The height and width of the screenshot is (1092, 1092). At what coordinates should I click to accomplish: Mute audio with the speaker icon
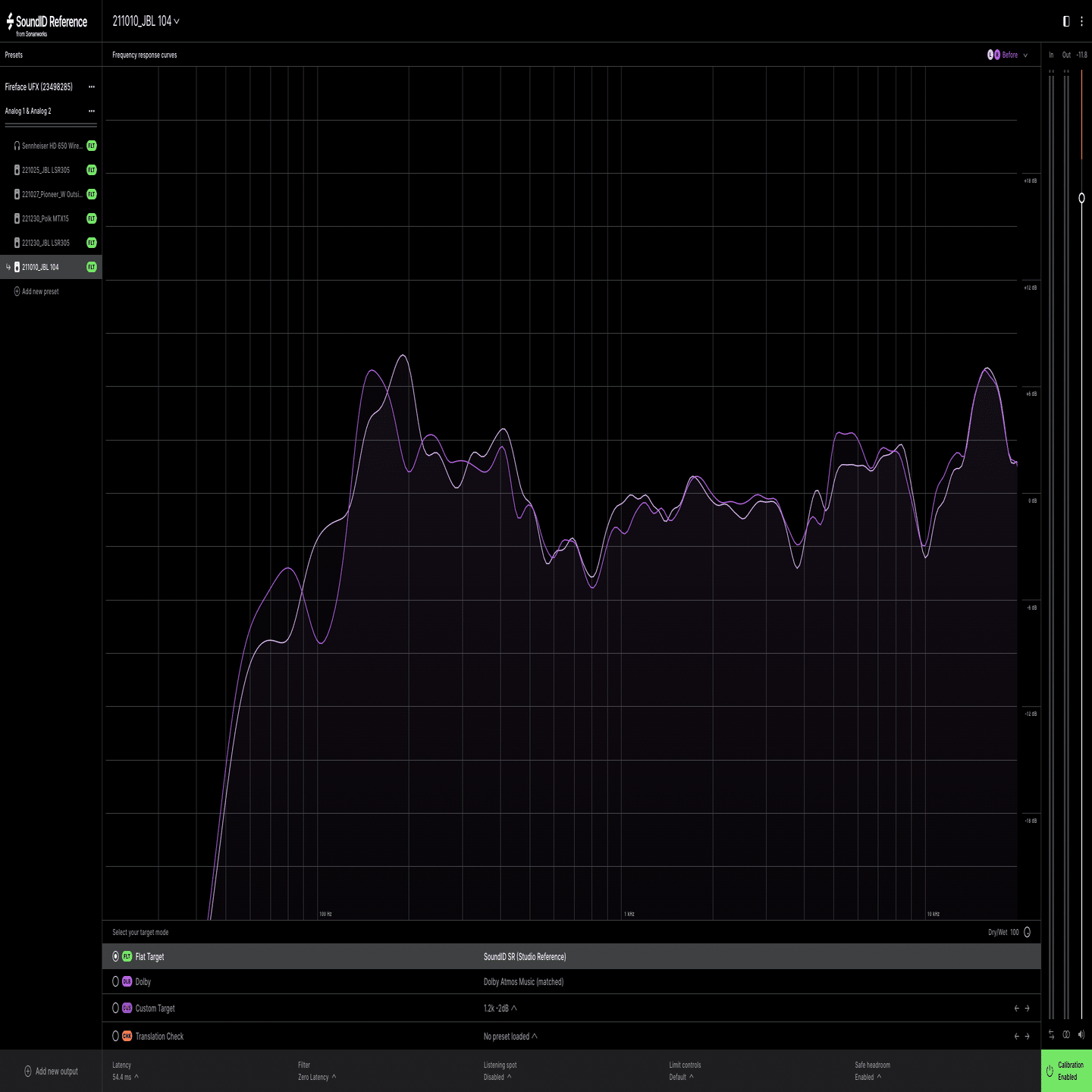[x=1081, y=1034]
